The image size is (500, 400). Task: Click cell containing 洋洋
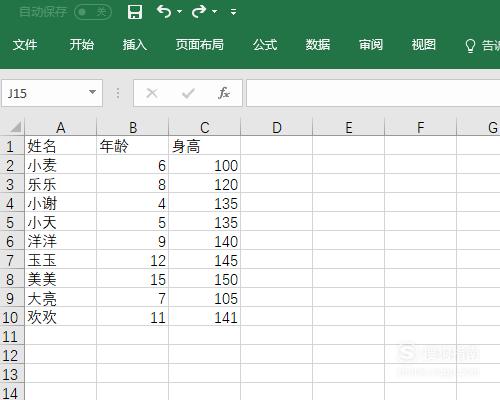click(61, 241)
